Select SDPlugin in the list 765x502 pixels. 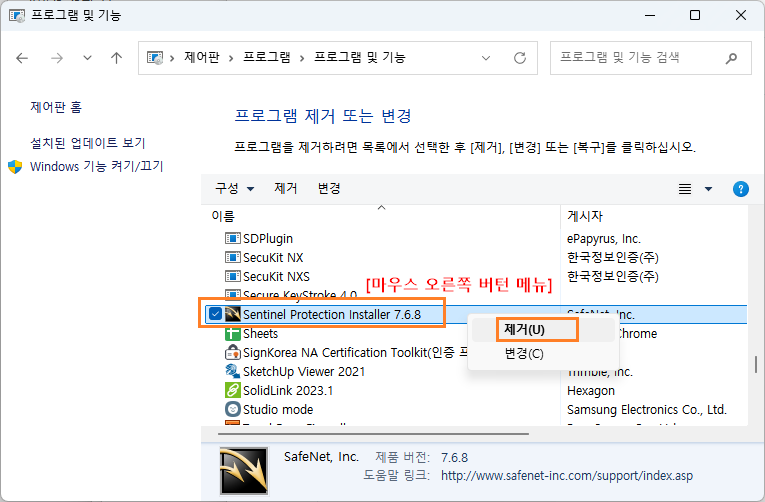[x=268, y=239]
